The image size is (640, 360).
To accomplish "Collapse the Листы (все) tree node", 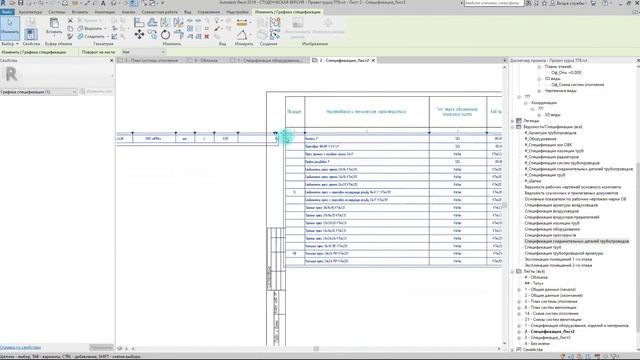I will click(x=513, y=271).
